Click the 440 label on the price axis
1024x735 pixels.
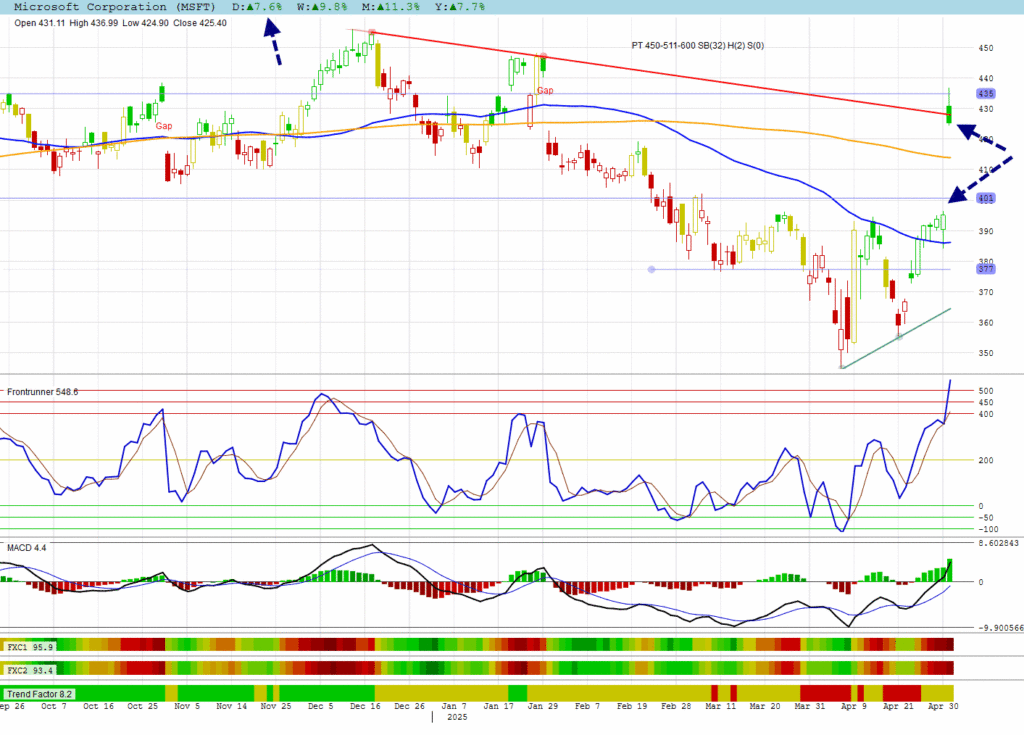tap(985, 78)
